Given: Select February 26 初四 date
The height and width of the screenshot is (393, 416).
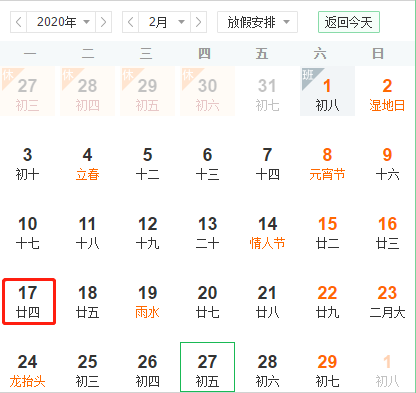Looking at the screenshot, I should [147, 371].
